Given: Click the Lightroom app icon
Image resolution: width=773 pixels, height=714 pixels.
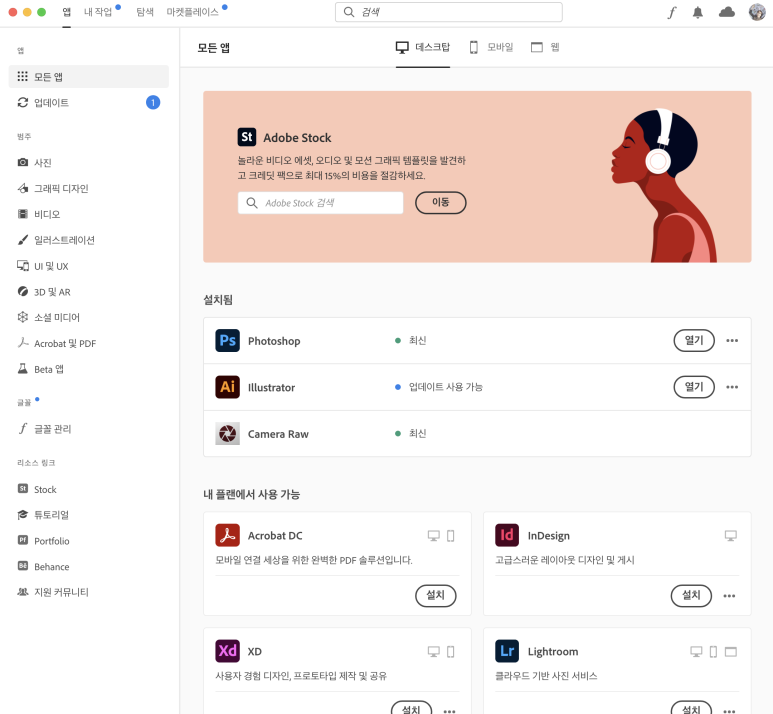Looking at the screenshot, I should pyautogui.click(x=507, y=651).
